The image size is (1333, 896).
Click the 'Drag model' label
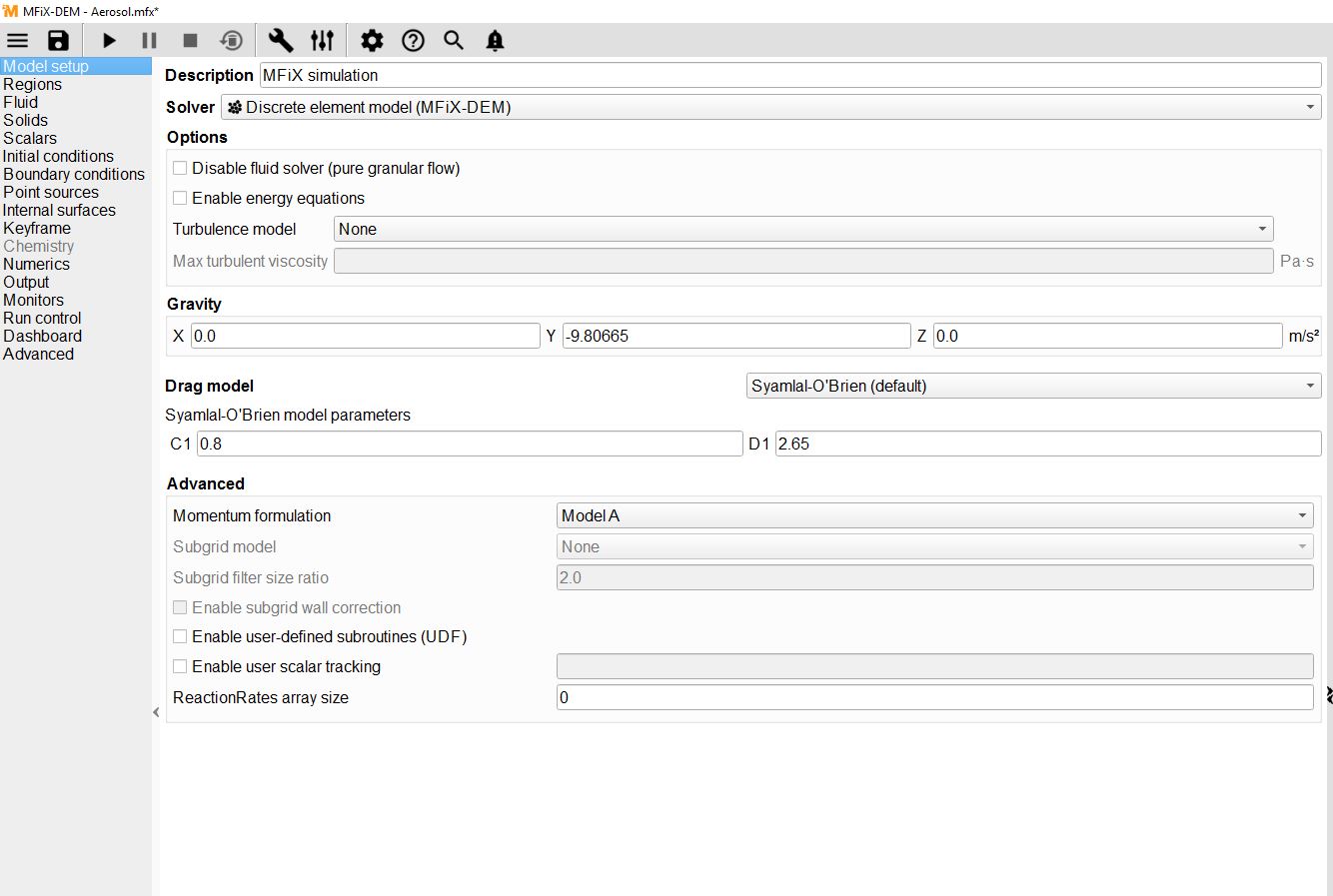click(210, 386)
